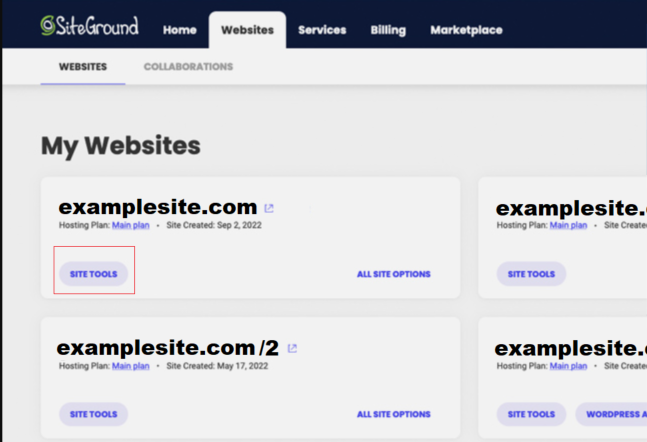Open external link icon beside examplesite.com
The width and height of the screenshot is (647, 442).
(x=269, y=208)
